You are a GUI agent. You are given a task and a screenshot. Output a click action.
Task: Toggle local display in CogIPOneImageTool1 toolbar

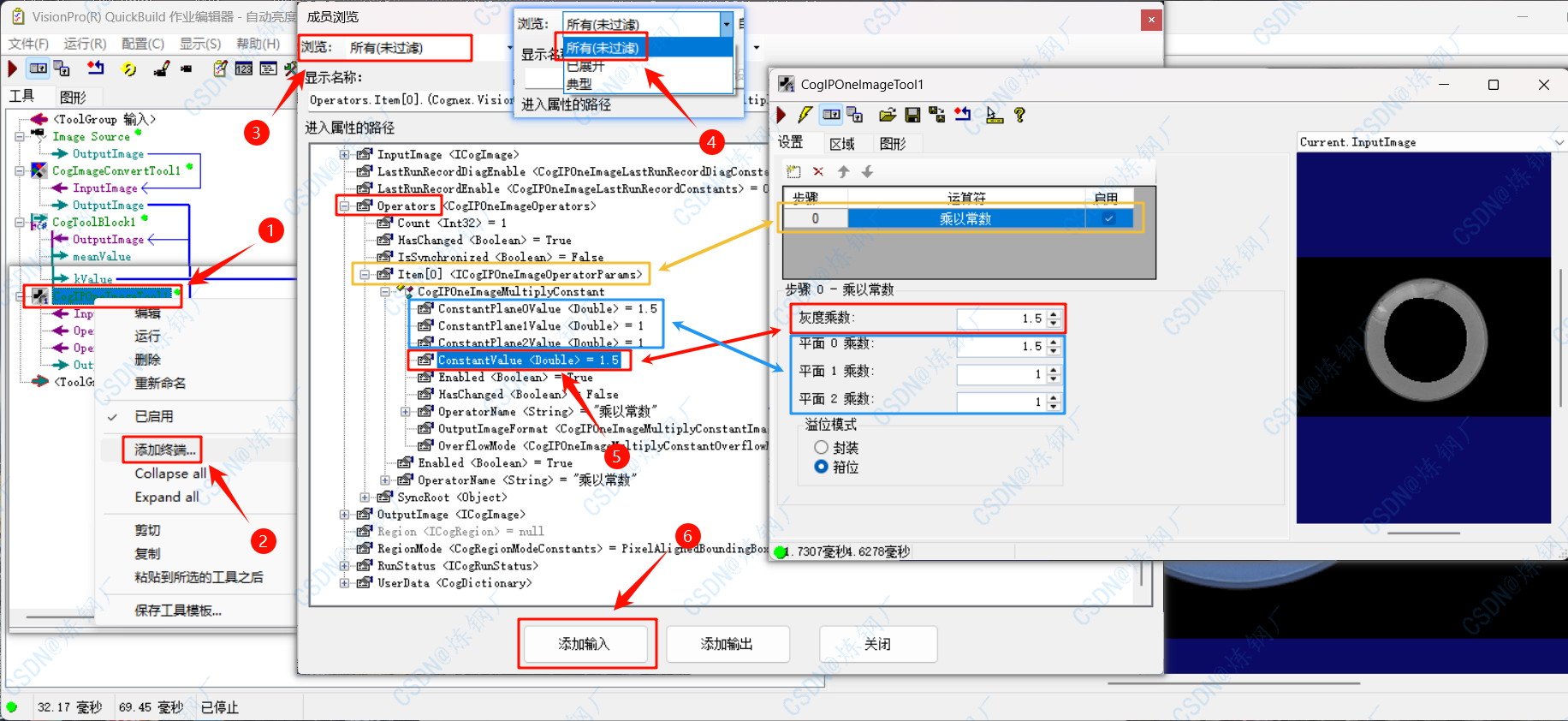tap(831, 115)
